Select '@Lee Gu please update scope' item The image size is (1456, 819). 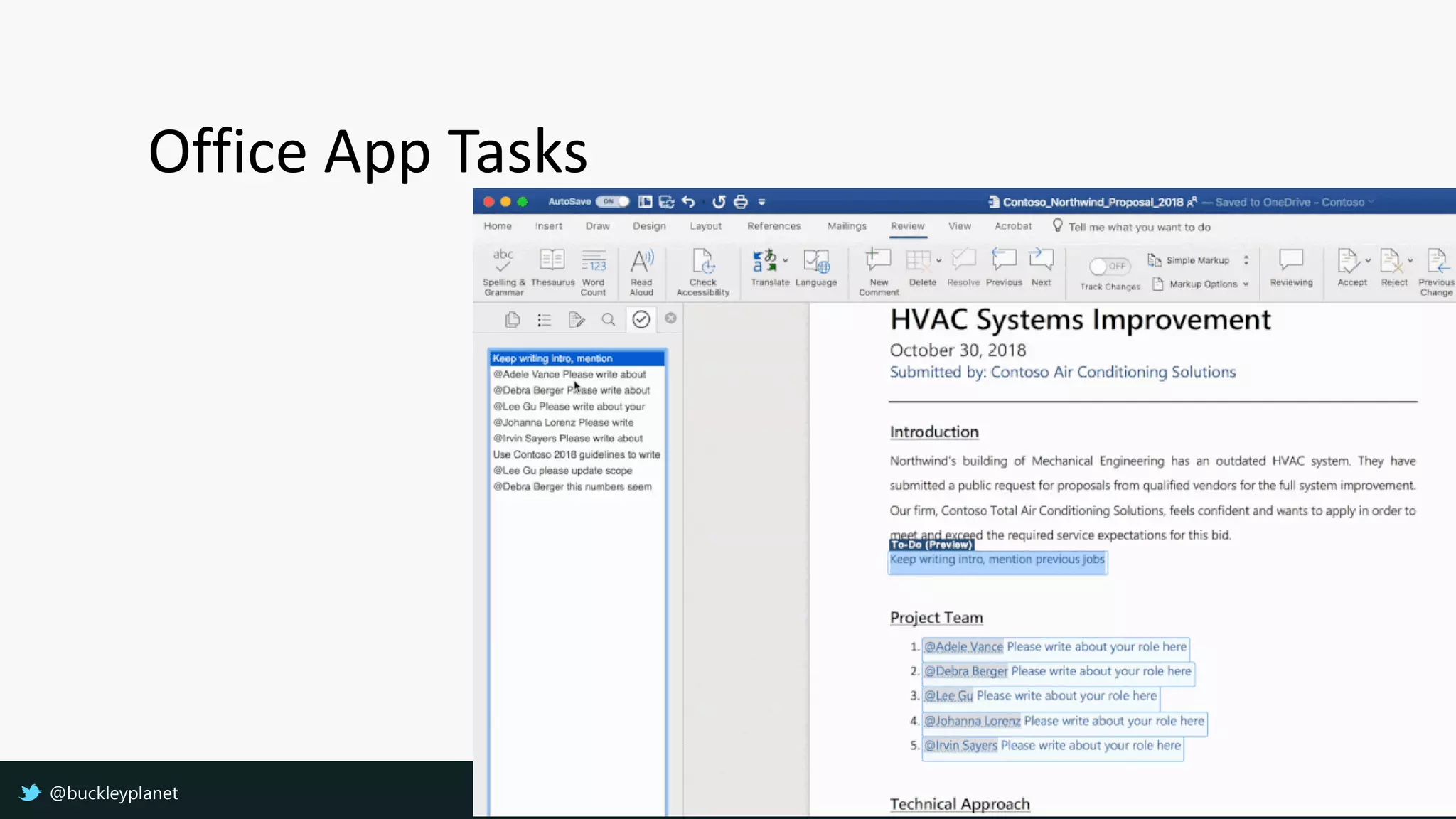pos(577,471)
